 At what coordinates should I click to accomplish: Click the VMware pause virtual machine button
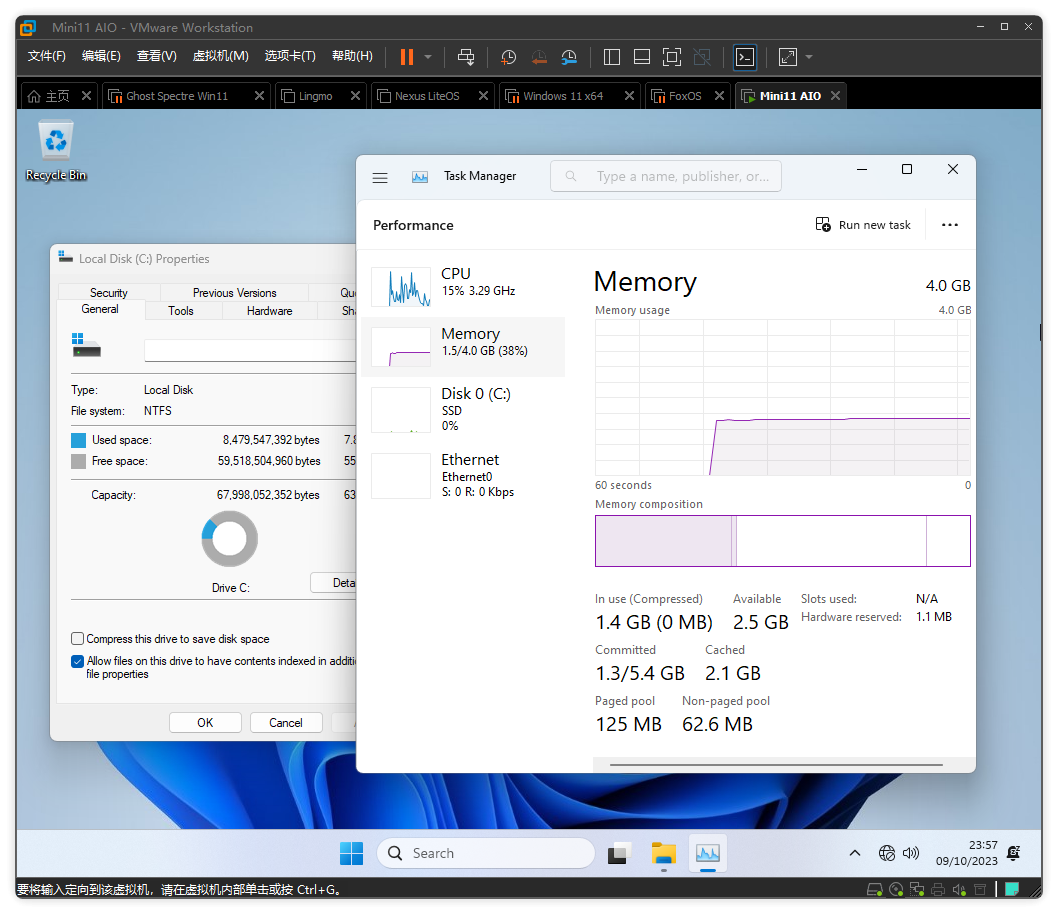click(406, 57)
